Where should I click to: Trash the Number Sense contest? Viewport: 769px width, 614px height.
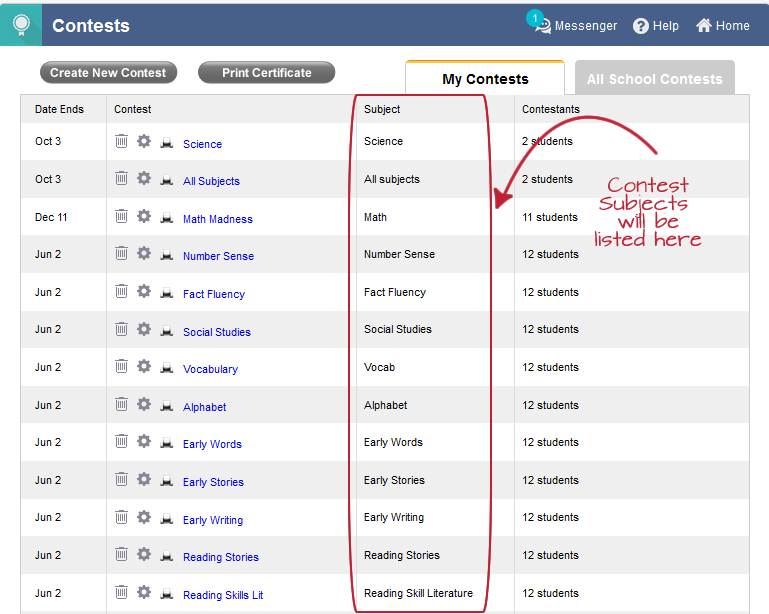[121, 253]
